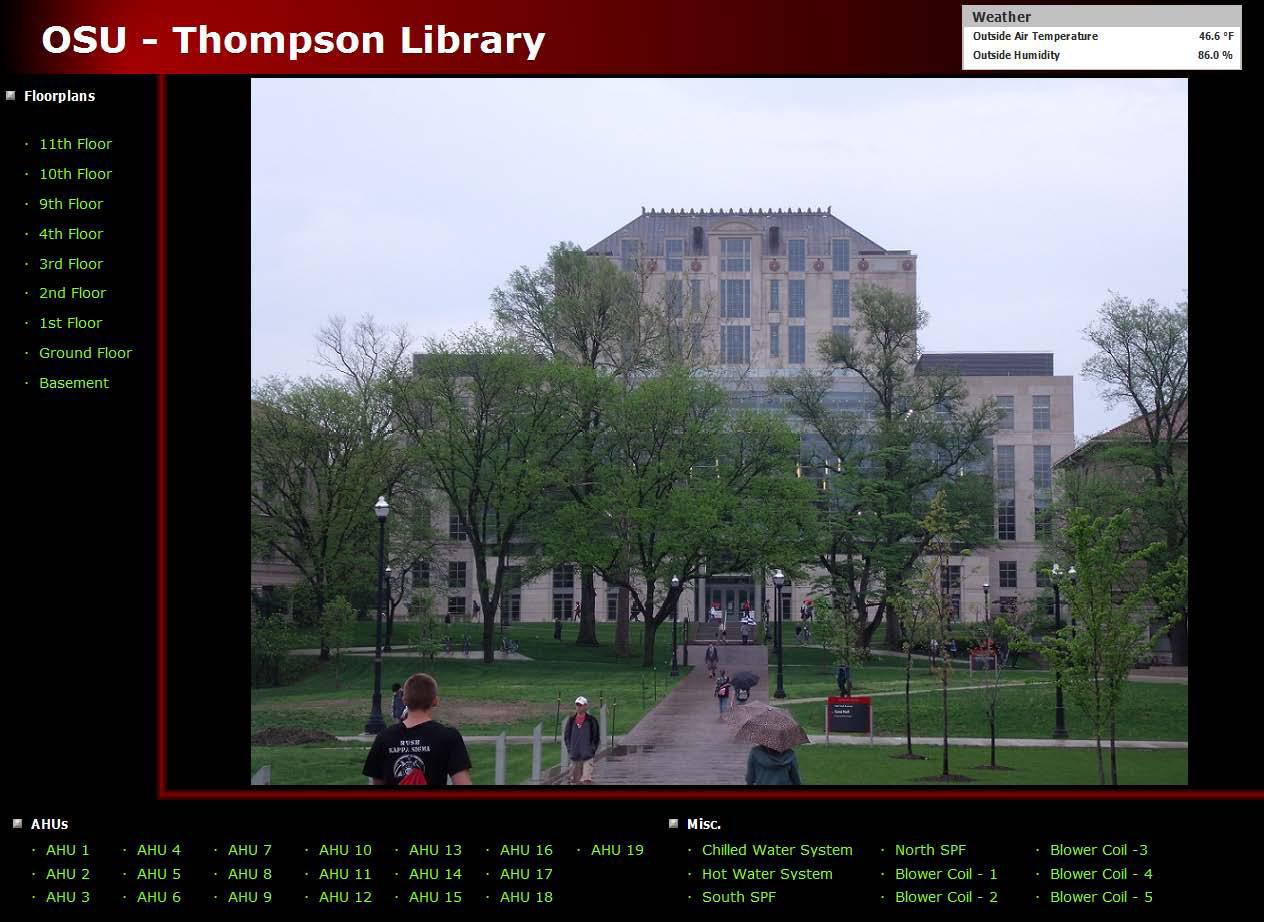Click the Floorplans heading text
Screen dimensions: 1264x922
[60, 96]
